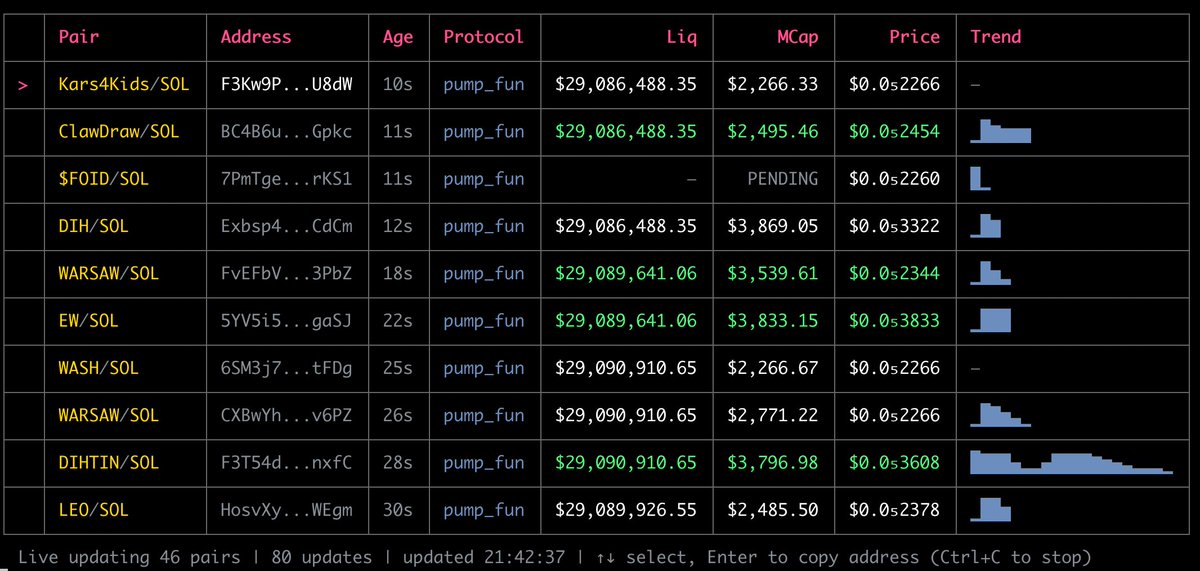Click the MCap column header
1200x571 pixels.
797,37
